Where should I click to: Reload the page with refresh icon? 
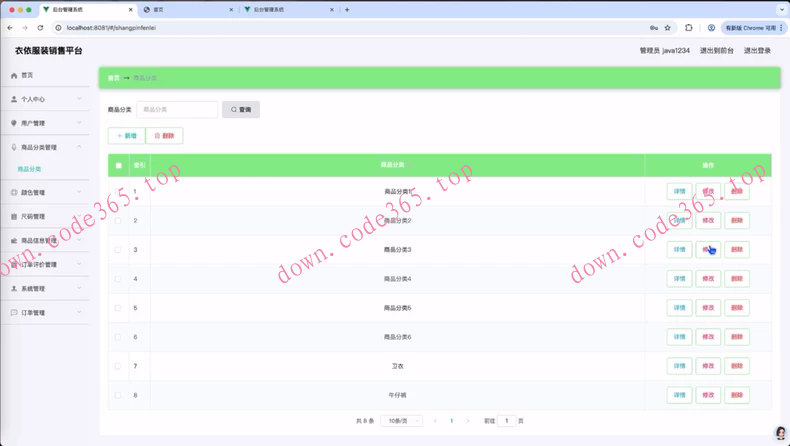click(40, 28)
